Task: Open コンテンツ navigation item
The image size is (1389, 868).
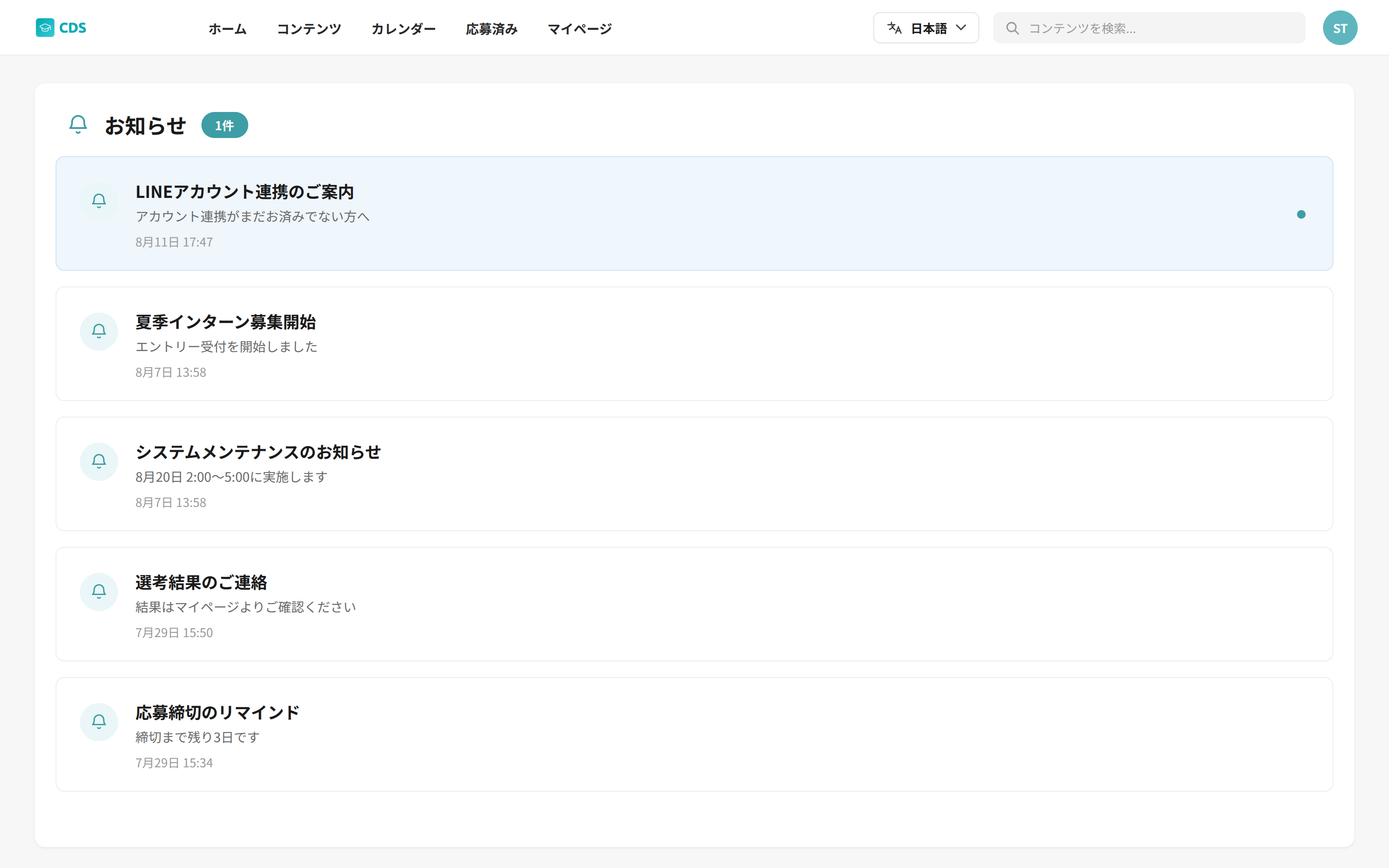Action: point(309,29)
